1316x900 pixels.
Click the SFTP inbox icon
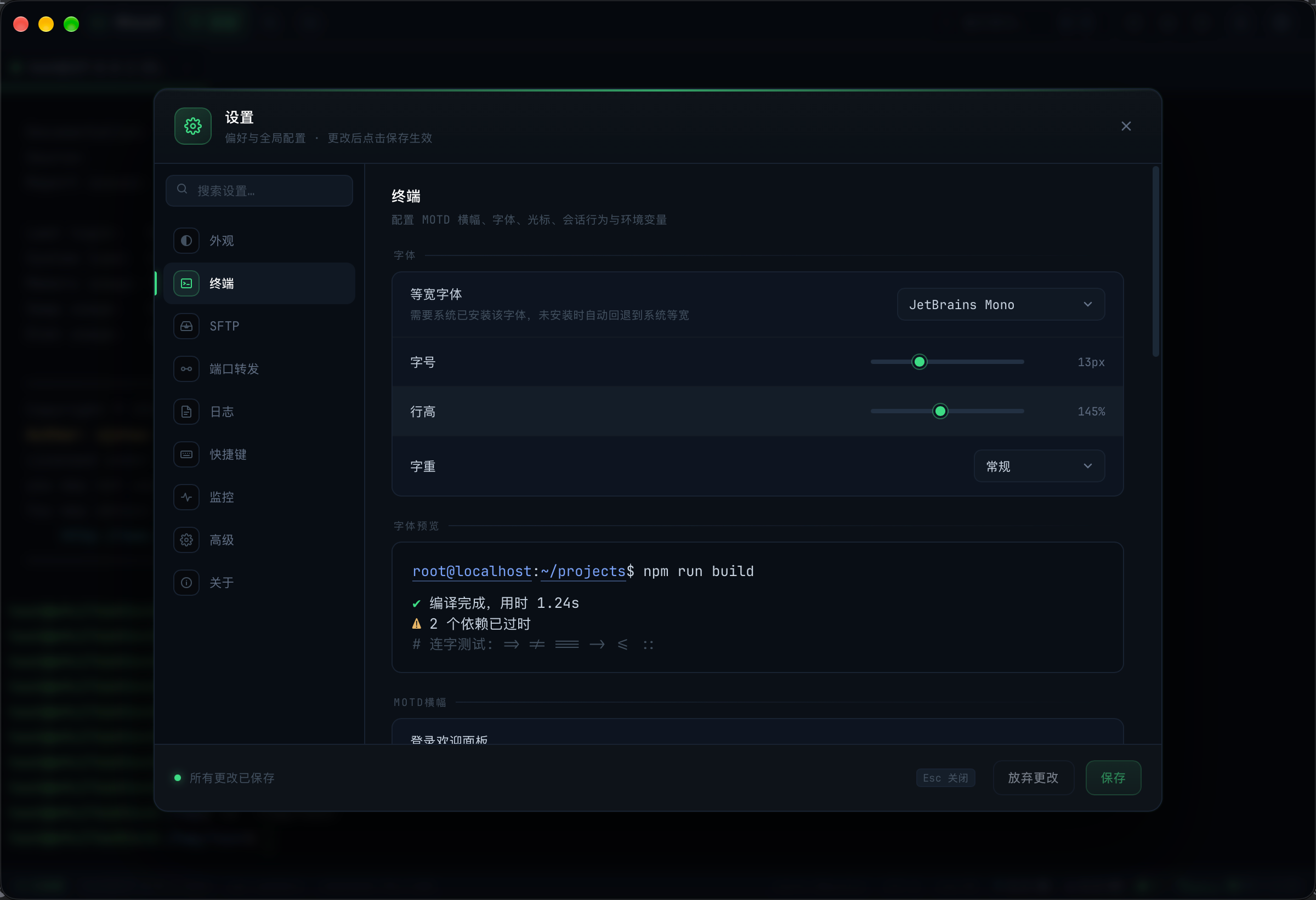point(186,326)
